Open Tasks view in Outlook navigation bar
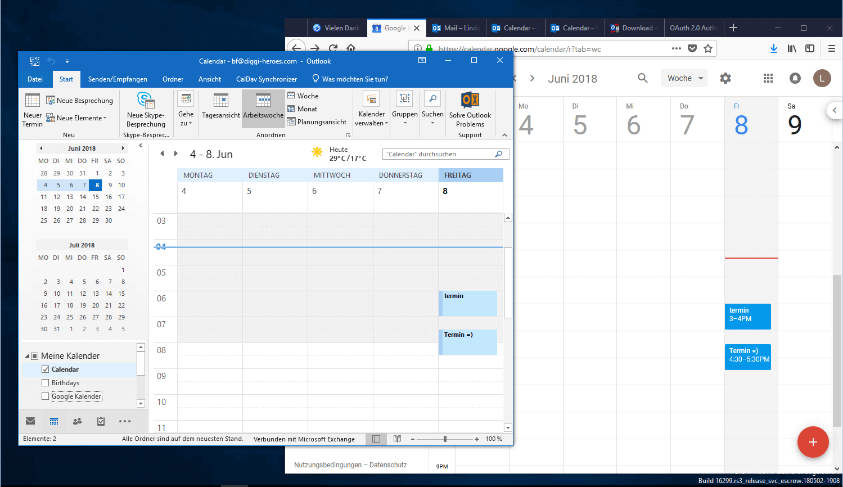Viewport: 843px width, 487px height. point(101,421)
